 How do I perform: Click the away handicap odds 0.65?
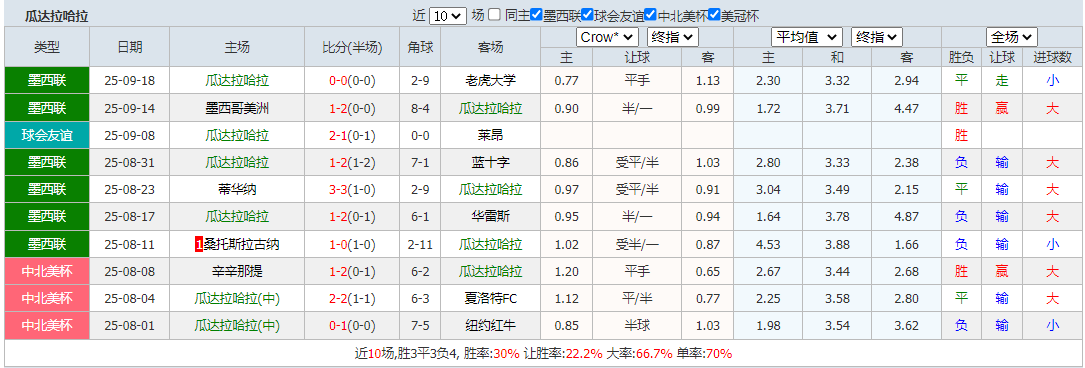(708, 271)
